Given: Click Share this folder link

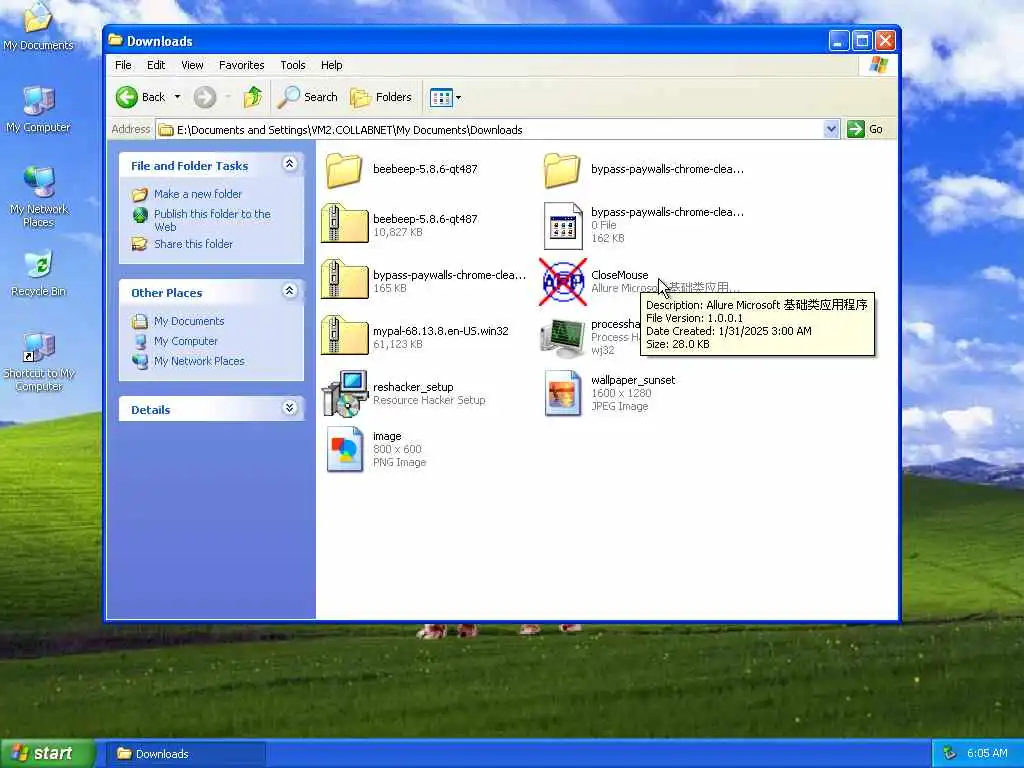Looking at the screenshot, I should pyautogui.click(x=193, y=244).
